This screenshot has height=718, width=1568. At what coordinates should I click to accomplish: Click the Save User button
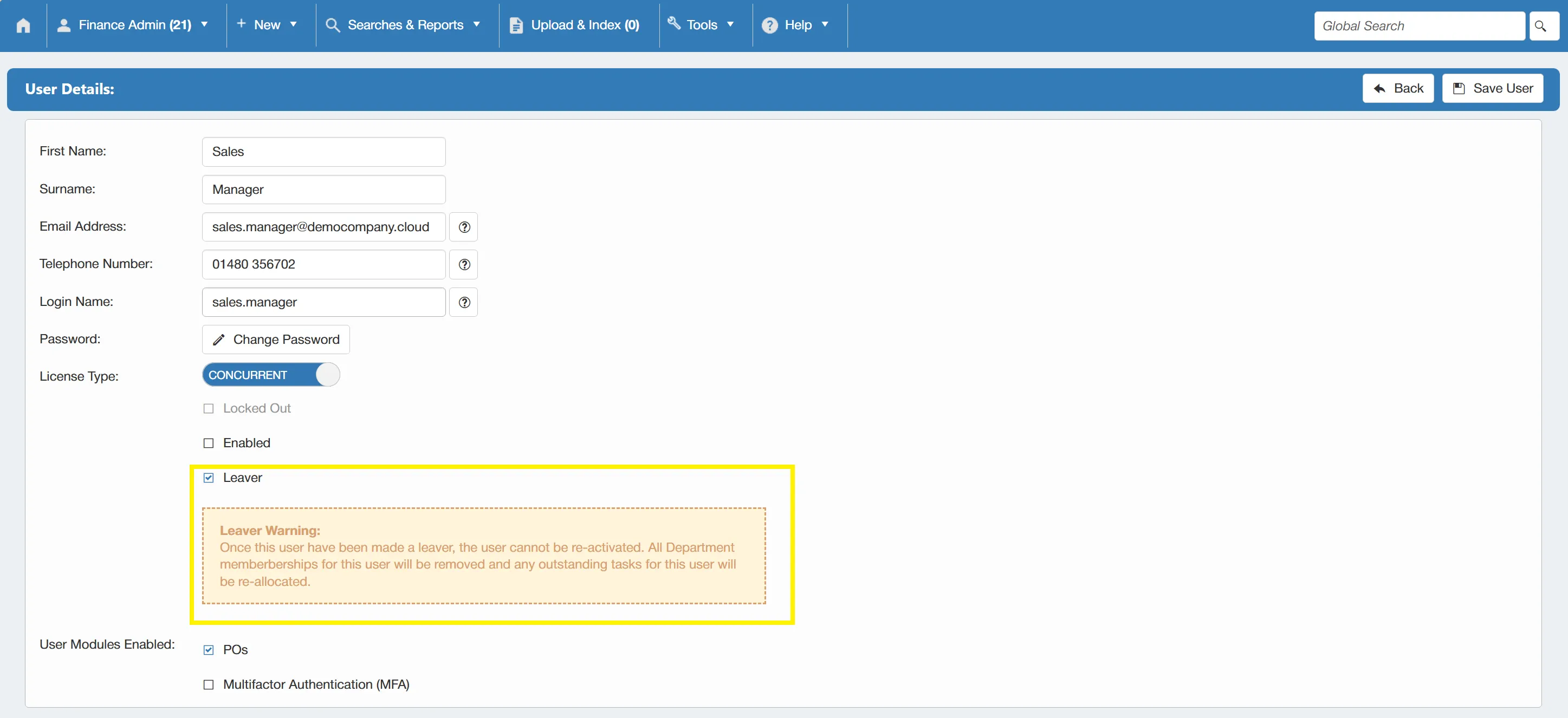(x=1493, y=89)
